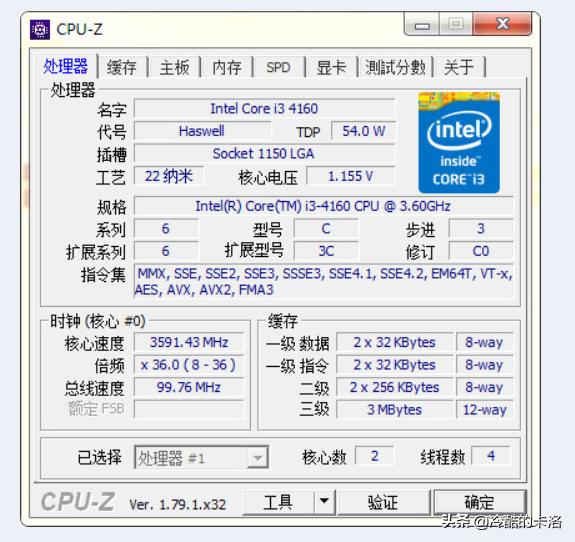The height and width of the screenshot is (542, 575).
Task: Click the processor name field Intel Core i3 4160
Action: click(x=264, y=109)
